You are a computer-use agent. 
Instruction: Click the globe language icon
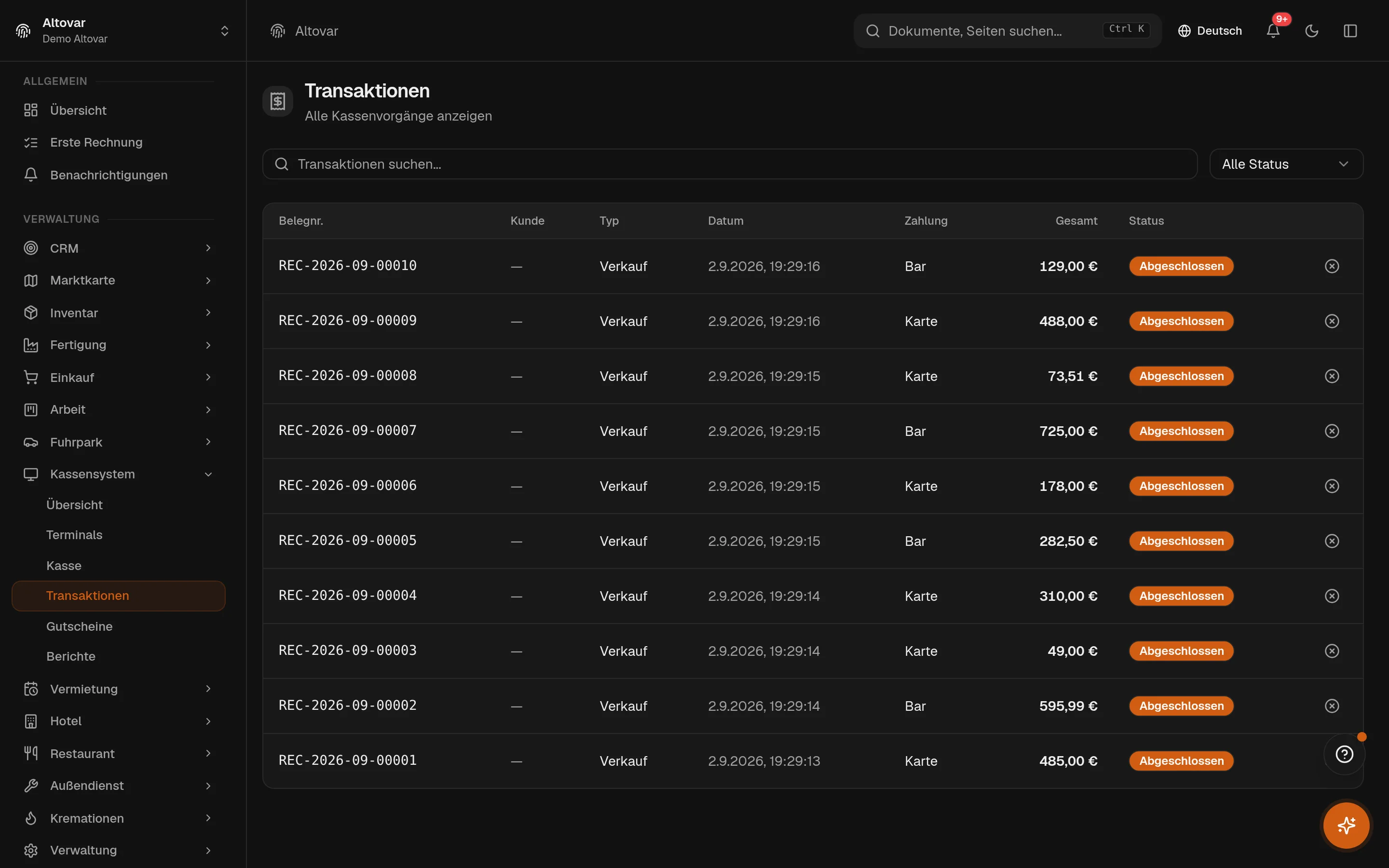(x=1184, y=31)
